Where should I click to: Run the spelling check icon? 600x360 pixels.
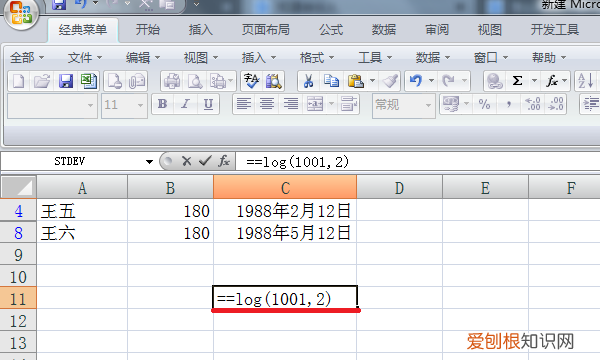click(251, 81)
